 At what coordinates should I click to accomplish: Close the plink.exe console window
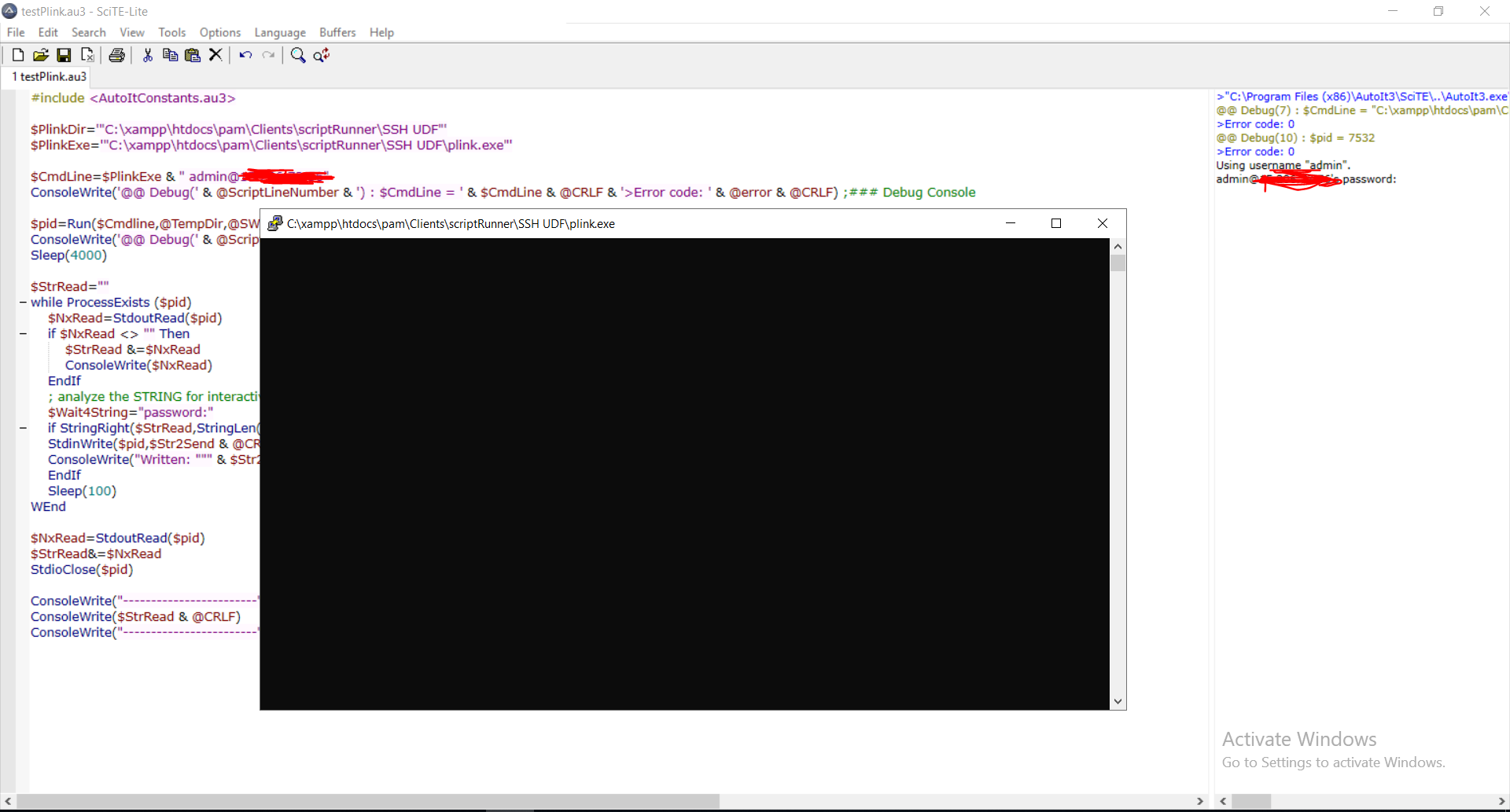pyautogui.click(x=1103, y=223)
